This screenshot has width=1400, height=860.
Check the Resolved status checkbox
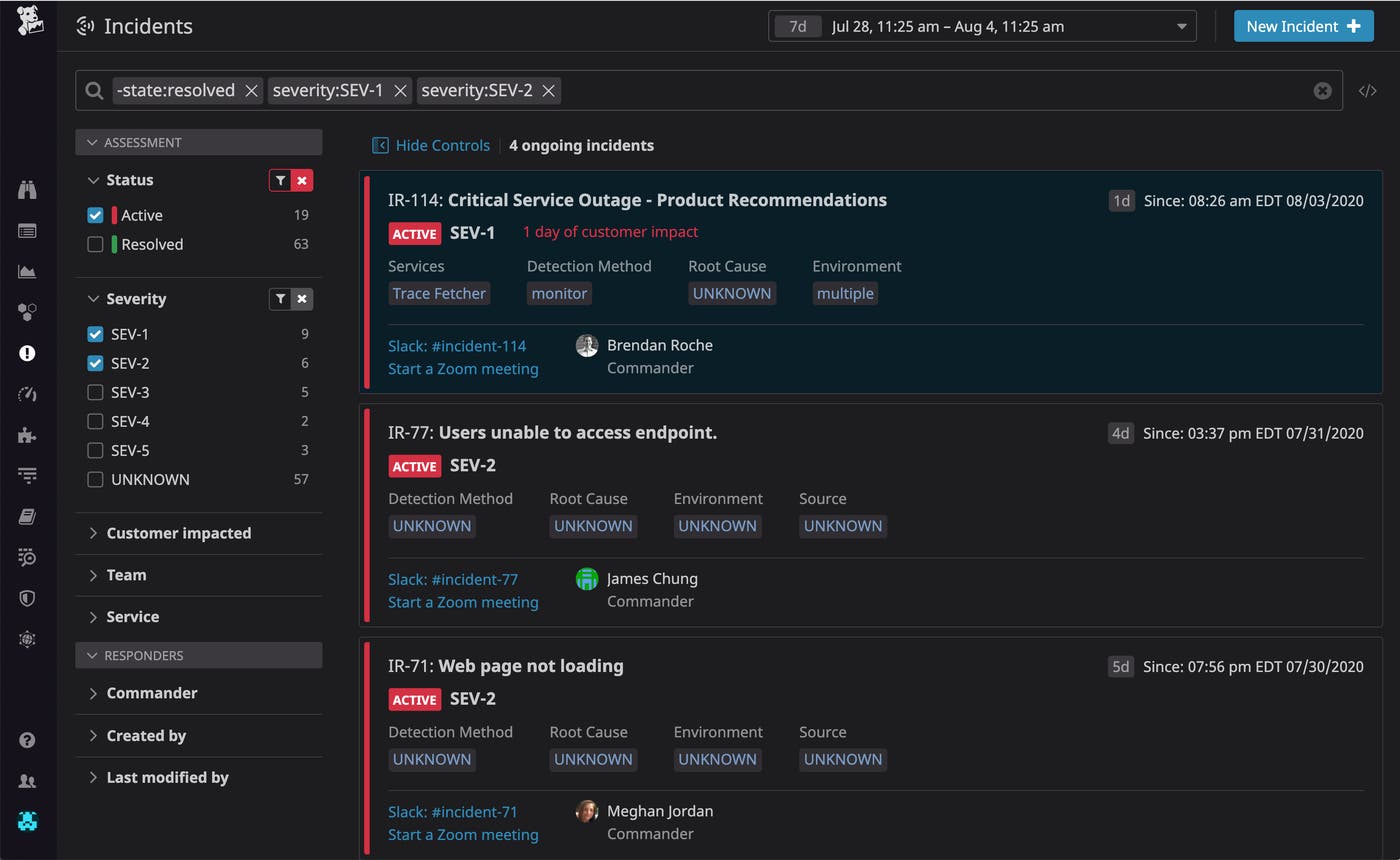[95, 244]
